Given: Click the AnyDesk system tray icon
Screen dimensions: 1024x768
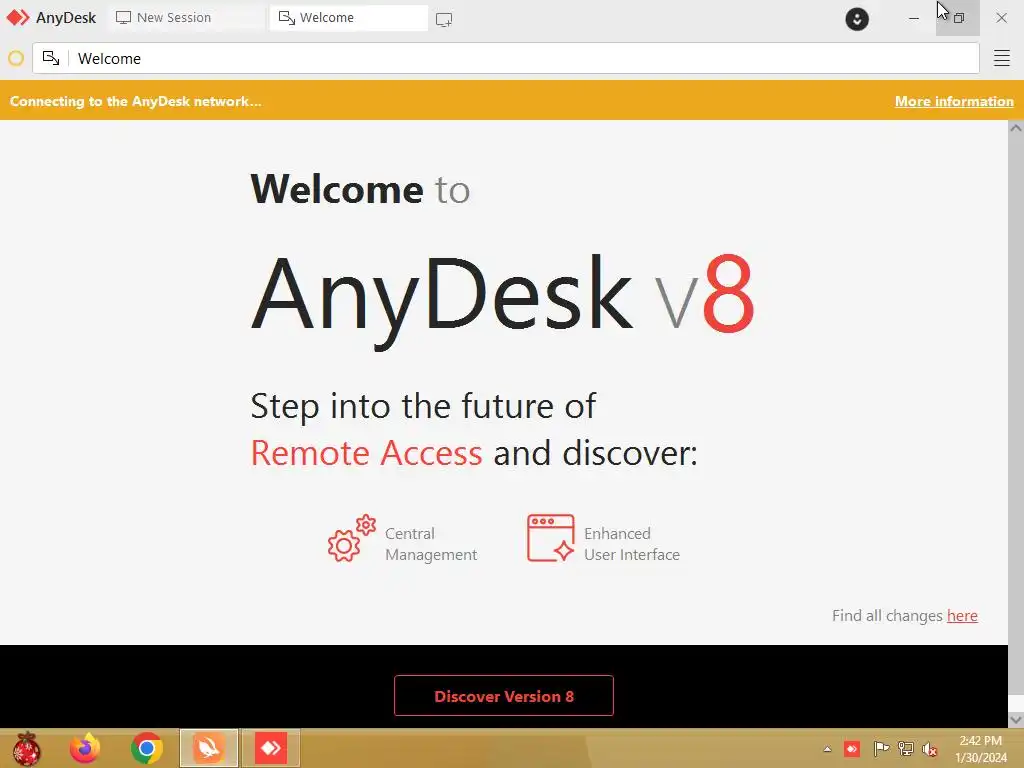Looking at the screenshot, I should [x=852, y=749].
